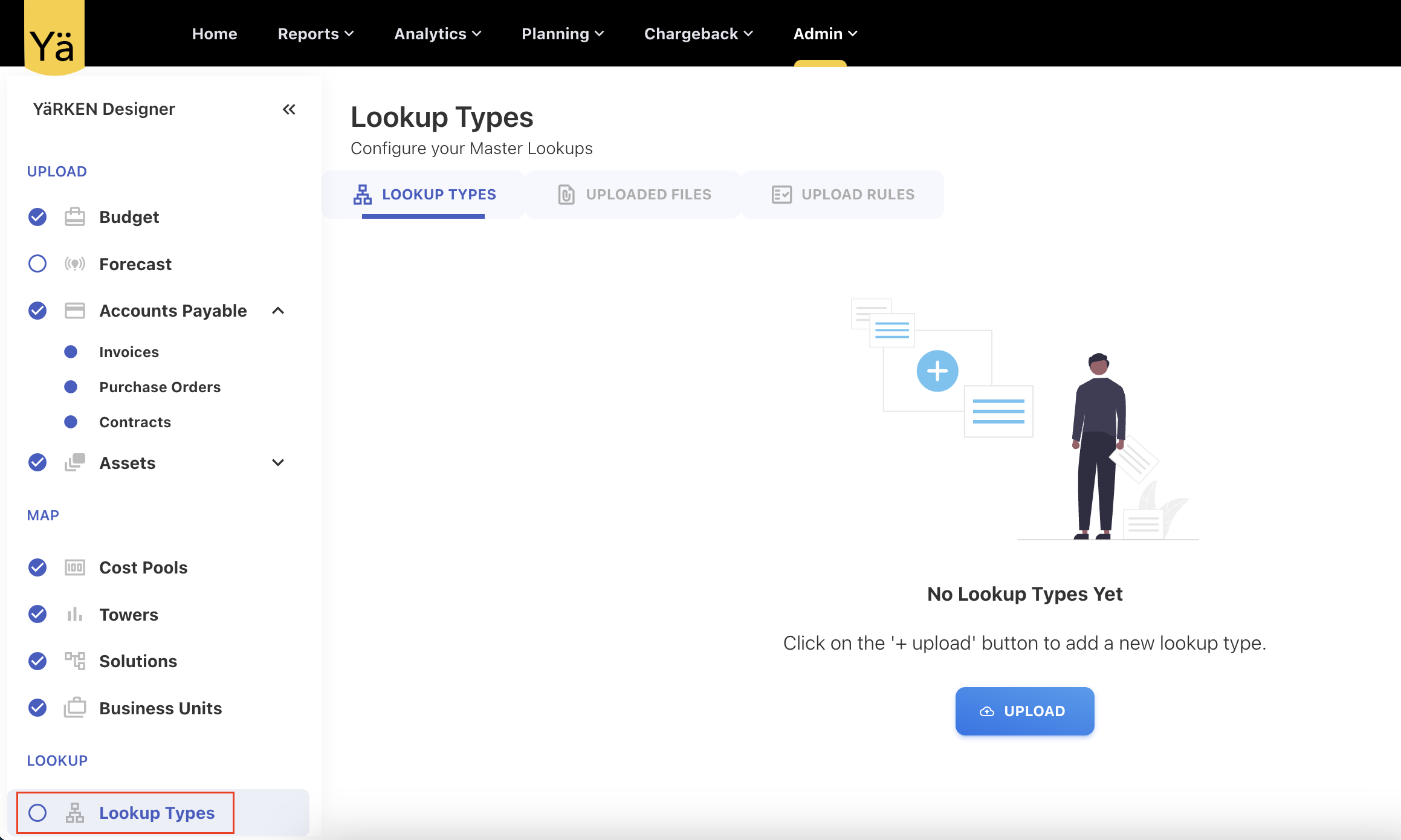Click the Budget briefcase icon
This screenshot has height=840, width=1401.
coord(74,217)
